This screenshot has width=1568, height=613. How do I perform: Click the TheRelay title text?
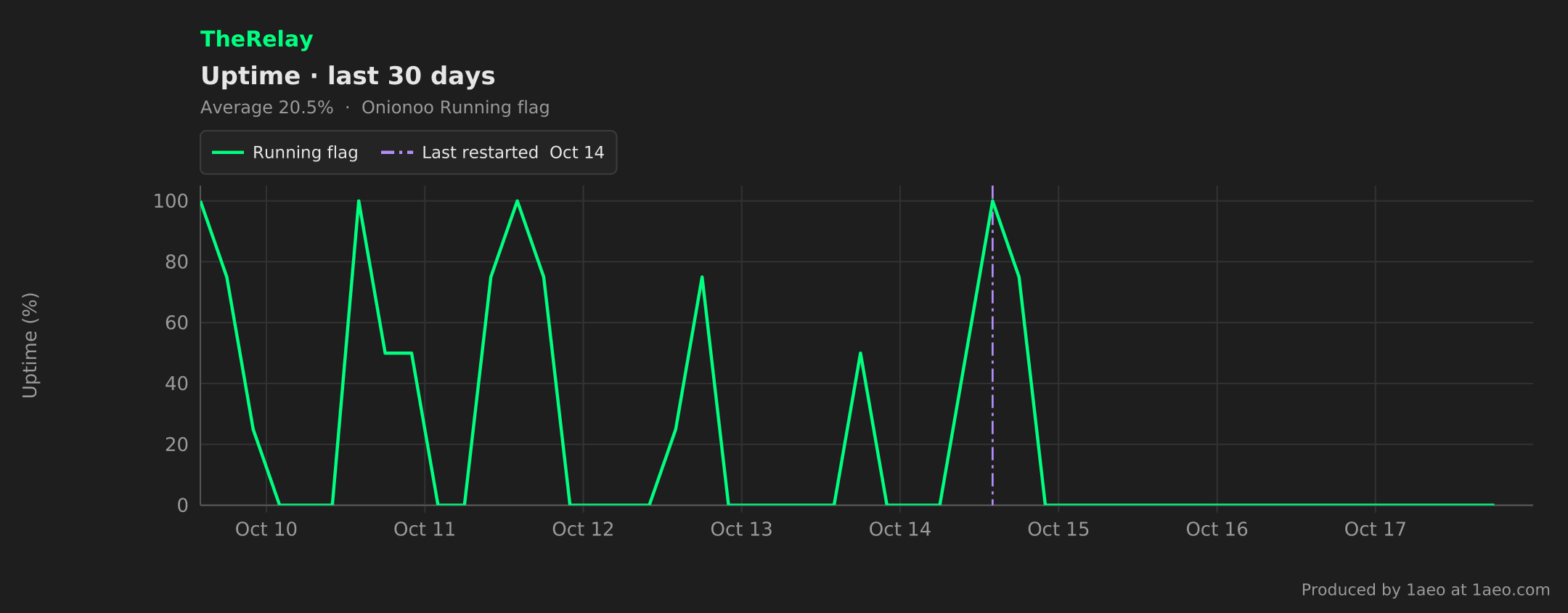pos(256,39)
